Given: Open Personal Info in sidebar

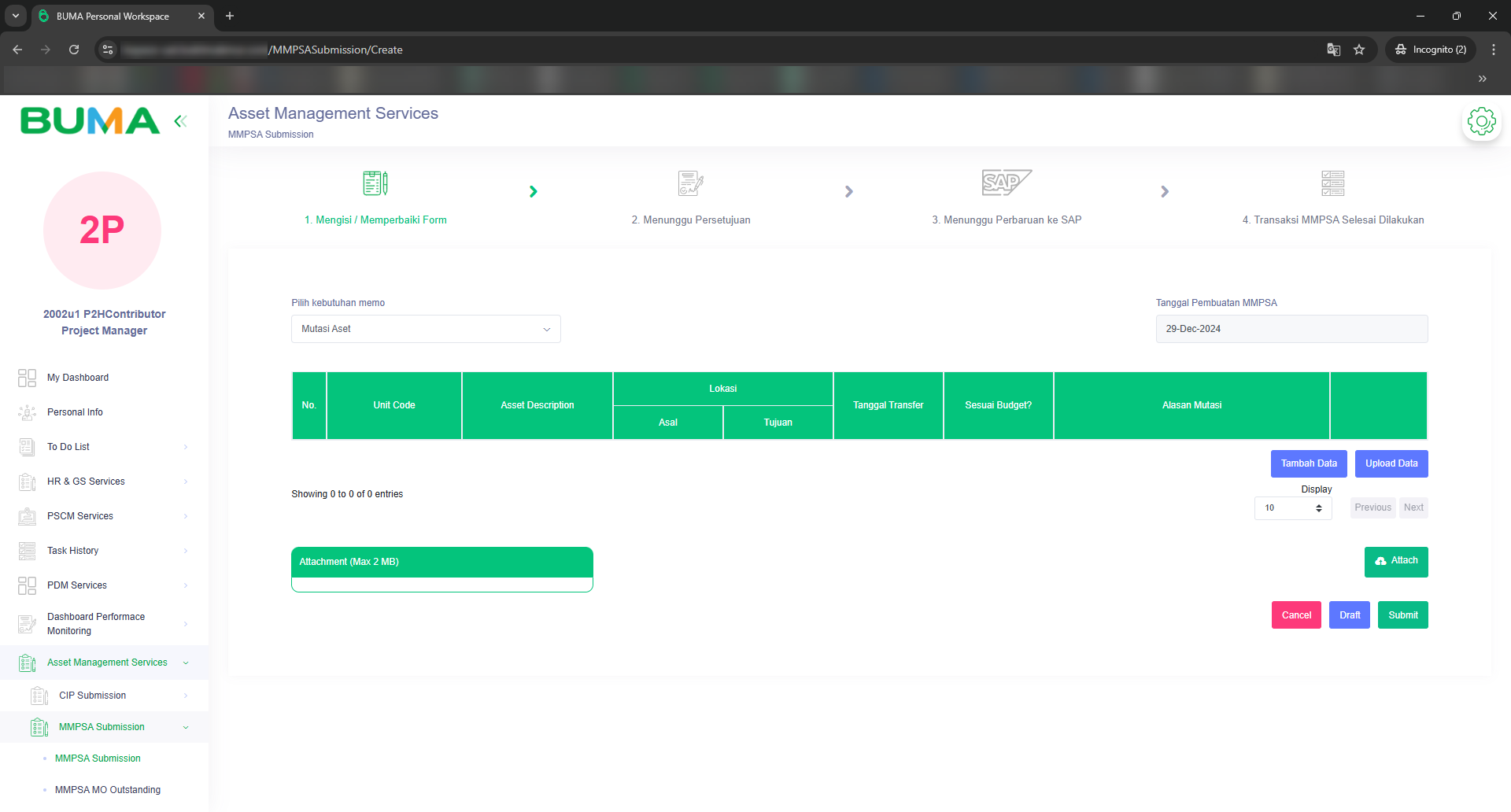Looking at the screenshot, I should point(75,412).
